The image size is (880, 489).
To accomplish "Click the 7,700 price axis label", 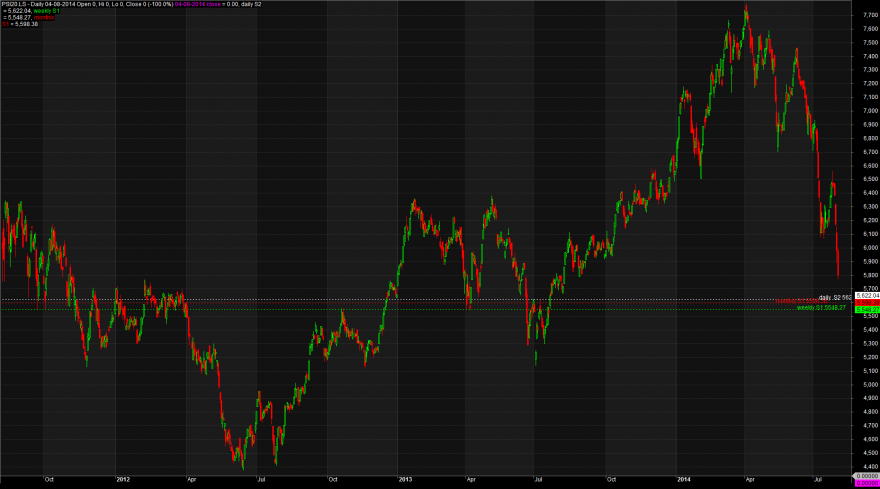I will 870,15.
